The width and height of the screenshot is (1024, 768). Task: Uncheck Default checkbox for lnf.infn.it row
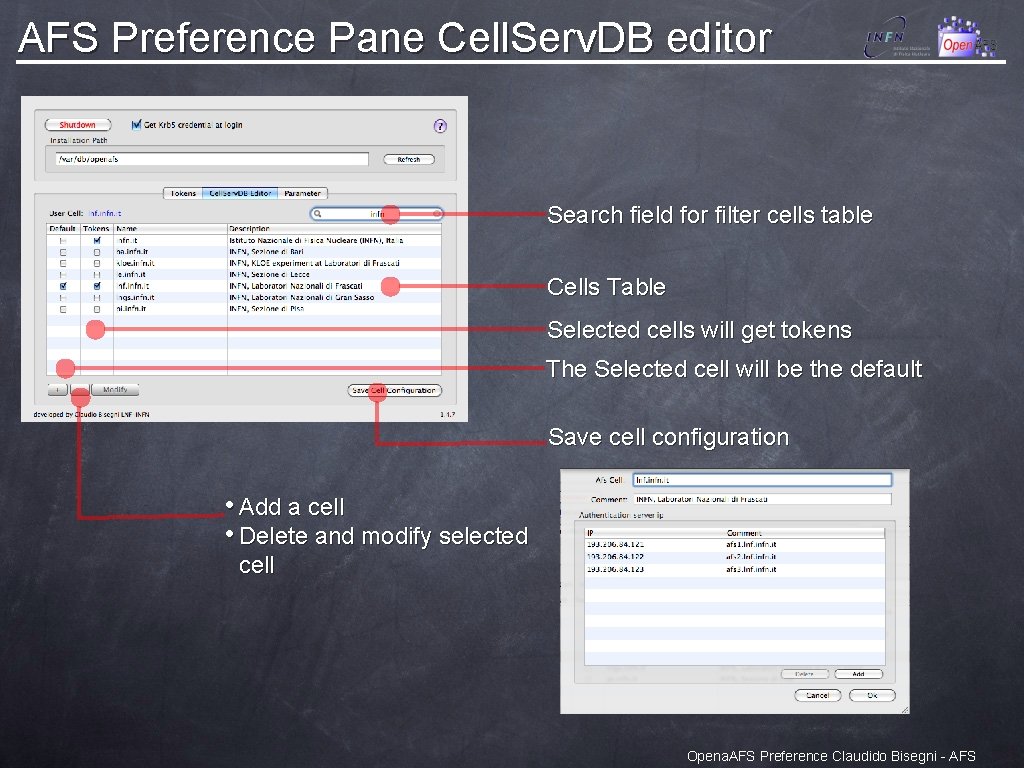(x=63, y=286)
